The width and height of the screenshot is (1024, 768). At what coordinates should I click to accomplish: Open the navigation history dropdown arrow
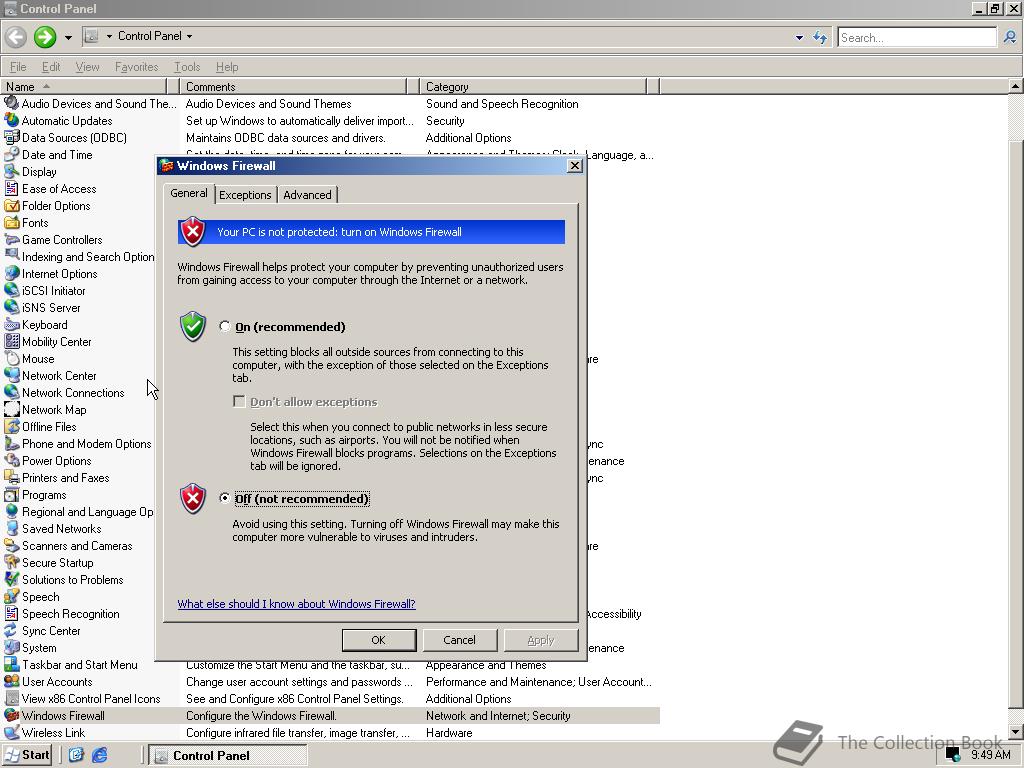click(x=68, y=37)
